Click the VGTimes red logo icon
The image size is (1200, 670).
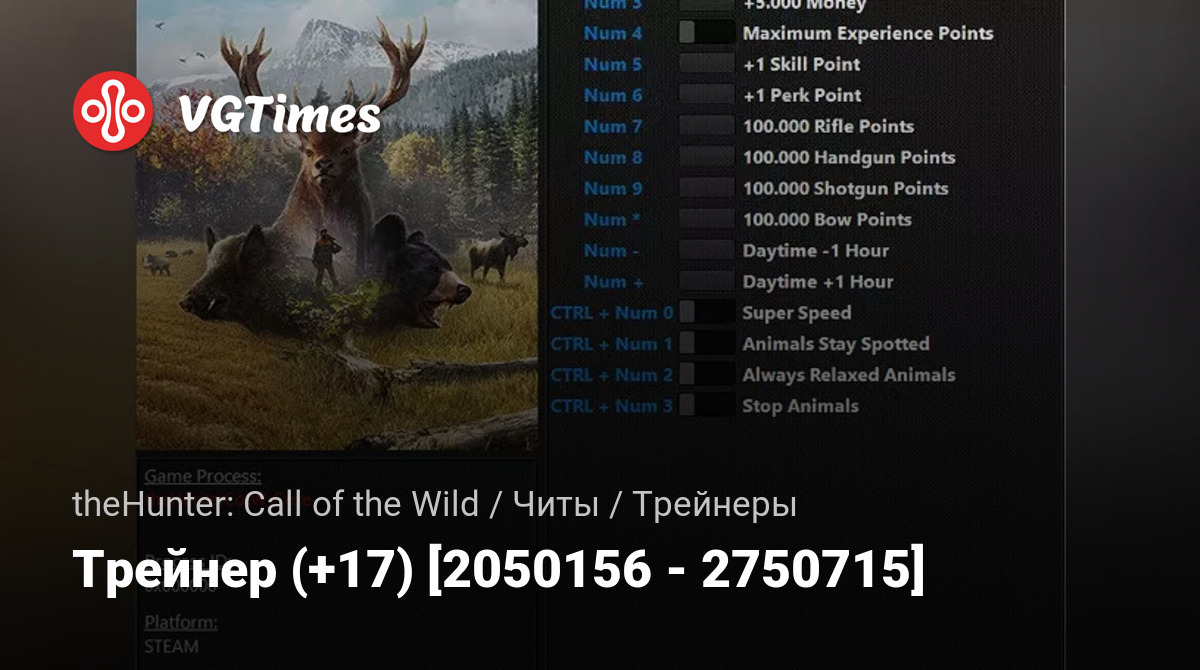click(113, 111)
